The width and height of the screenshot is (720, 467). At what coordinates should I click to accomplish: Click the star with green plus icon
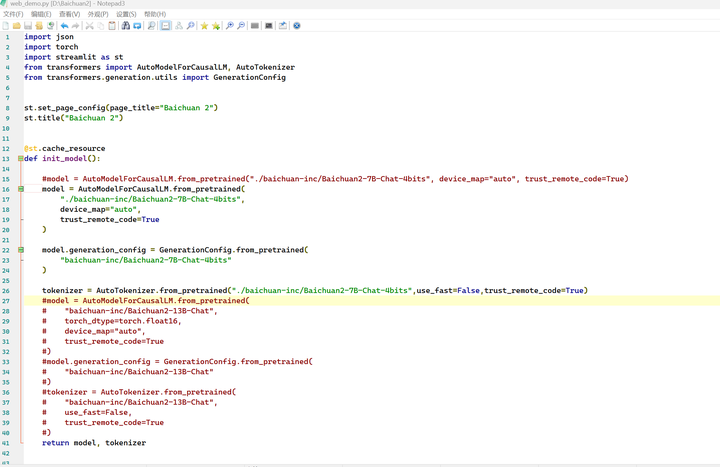pyautogui.click(x=215, y=26)
